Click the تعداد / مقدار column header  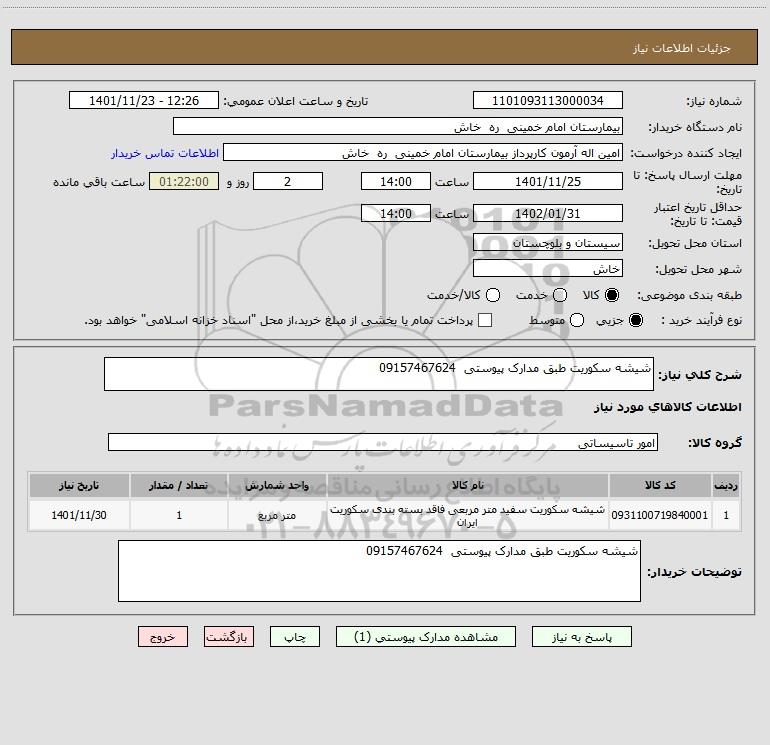[x=179, y=485]
